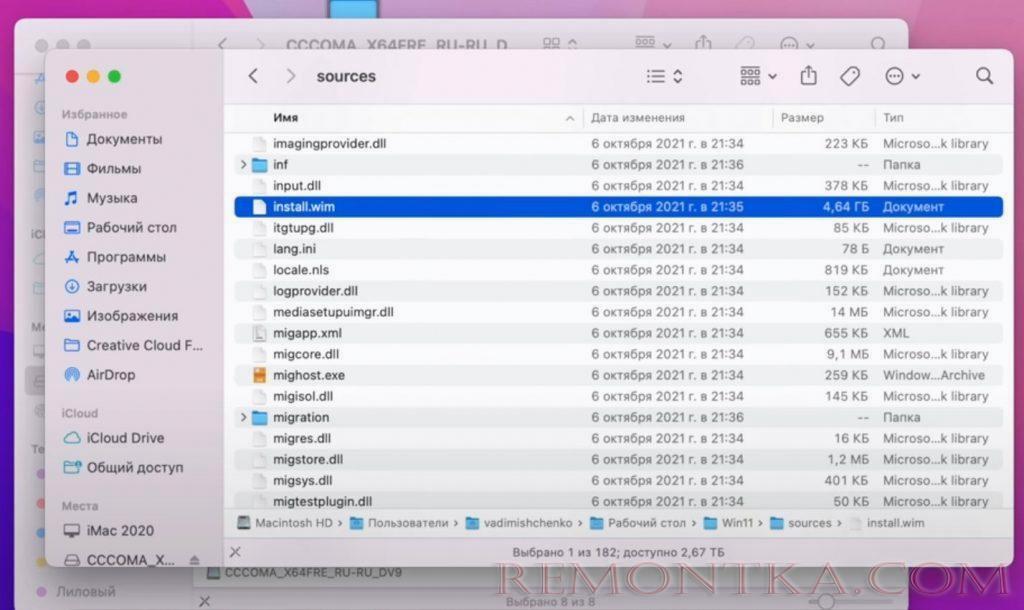Sort by the Имя column header
Screen dimensions: 1024x610
coord(285,118)
